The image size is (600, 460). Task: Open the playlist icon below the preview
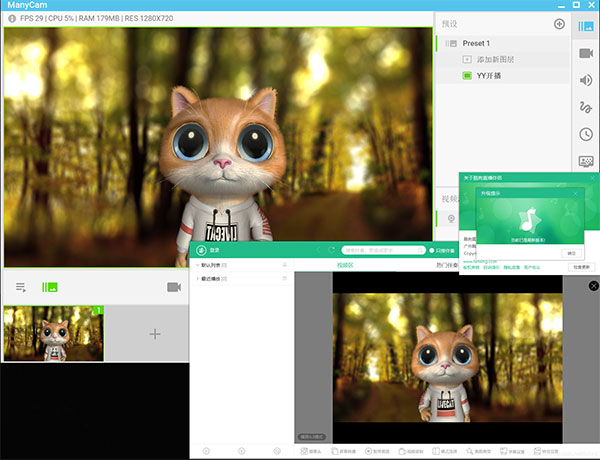point(21,287)
